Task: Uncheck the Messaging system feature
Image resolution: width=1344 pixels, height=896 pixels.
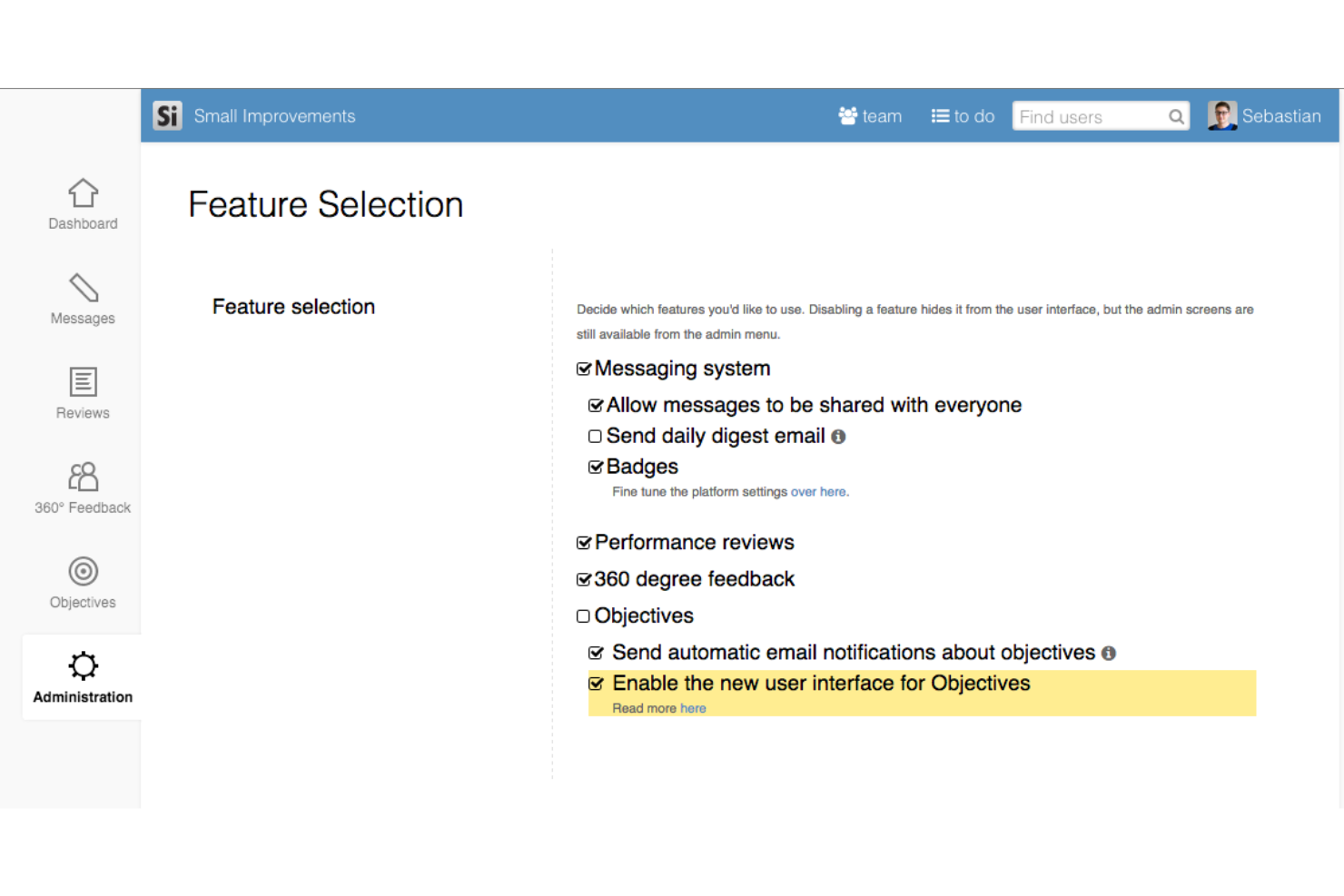Action: pyautogui.click(x=583, y=369)
